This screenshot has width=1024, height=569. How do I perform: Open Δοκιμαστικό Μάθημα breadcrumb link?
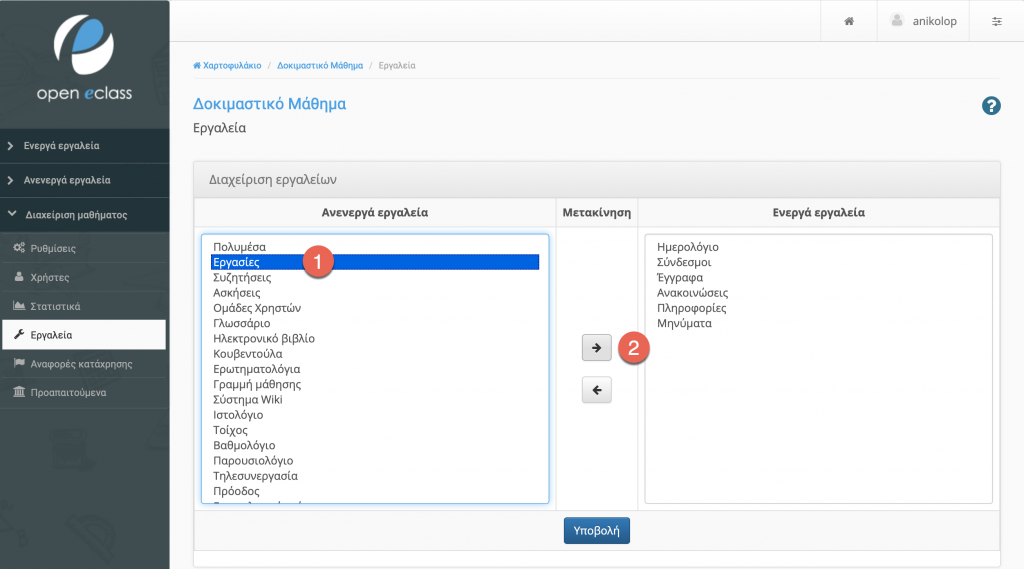[320, 65]
